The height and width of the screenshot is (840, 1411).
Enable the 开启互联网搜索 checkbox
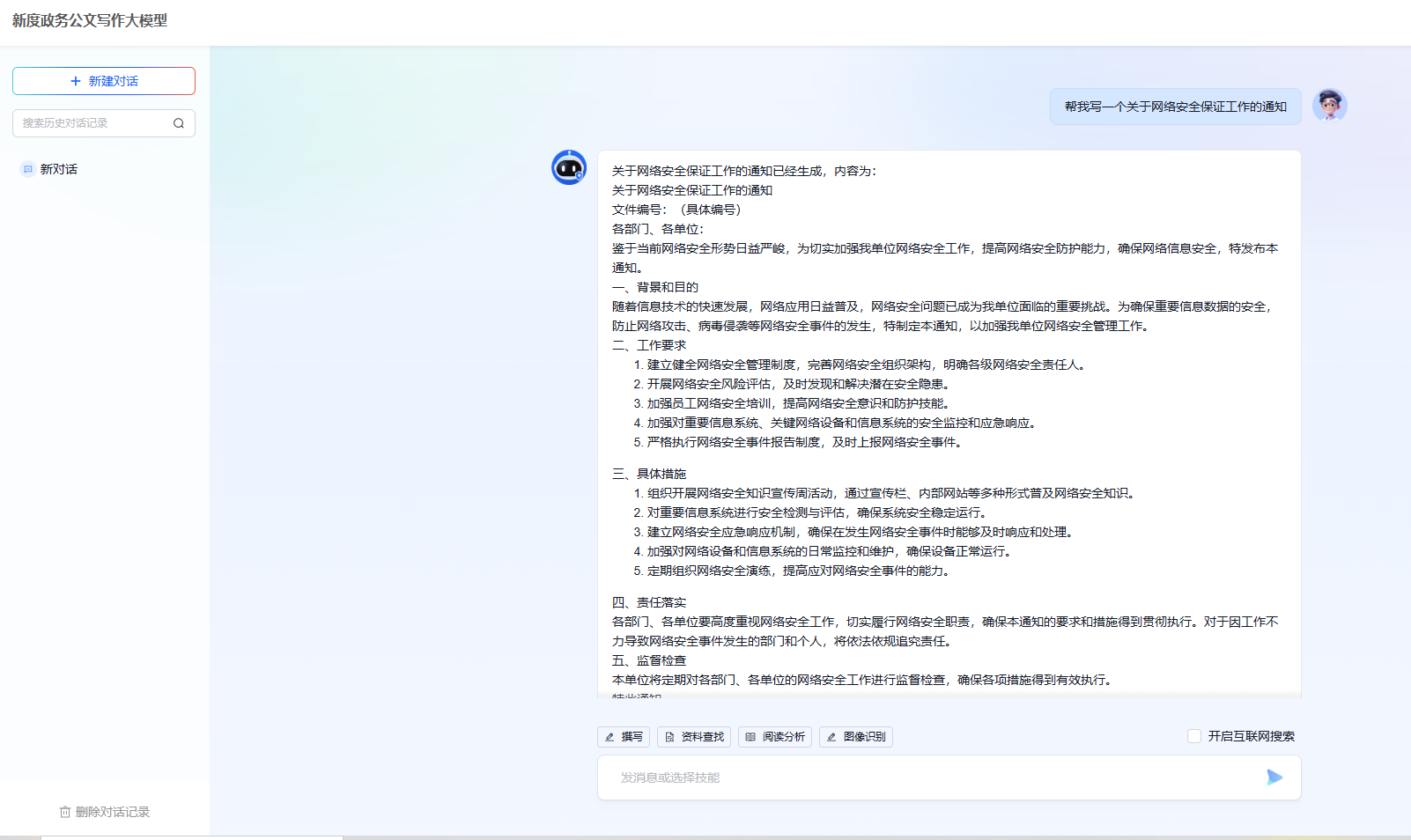(x=1193, y=736)
